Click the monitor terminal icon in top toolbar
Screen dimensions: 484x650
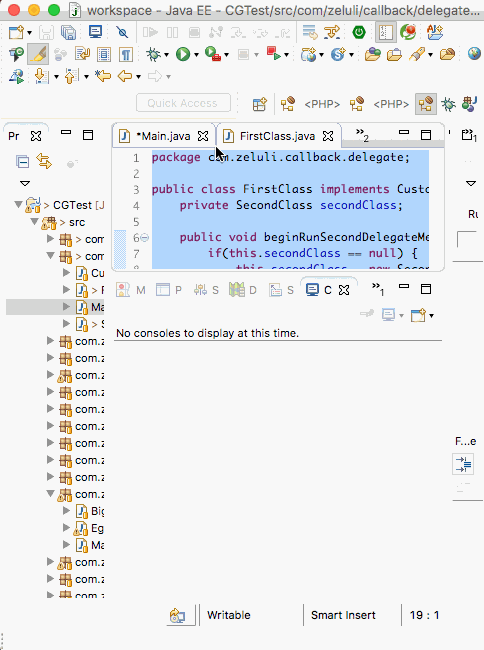(x=95, y=32)
